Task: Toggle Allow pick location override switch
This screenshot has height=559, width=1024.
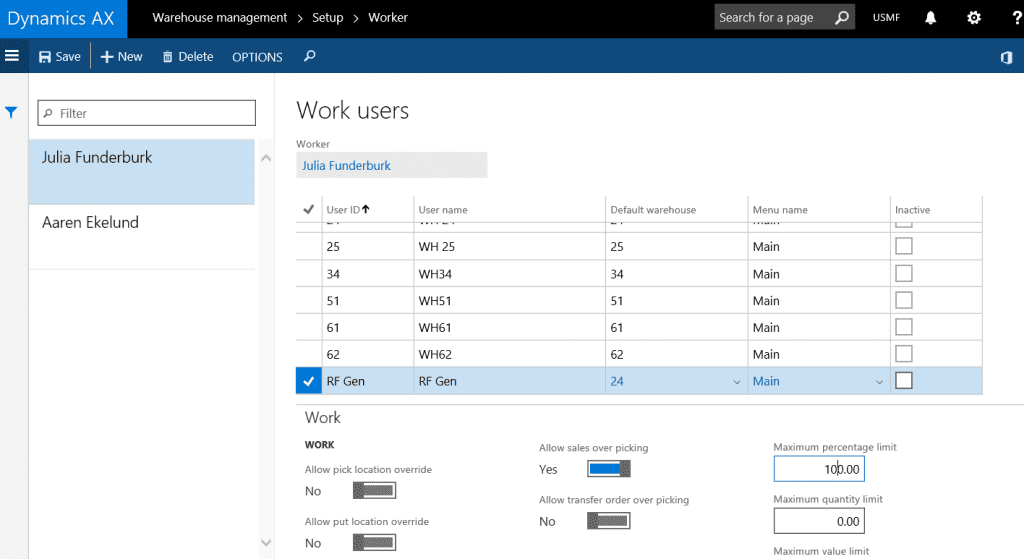Action: coord(375,490)
